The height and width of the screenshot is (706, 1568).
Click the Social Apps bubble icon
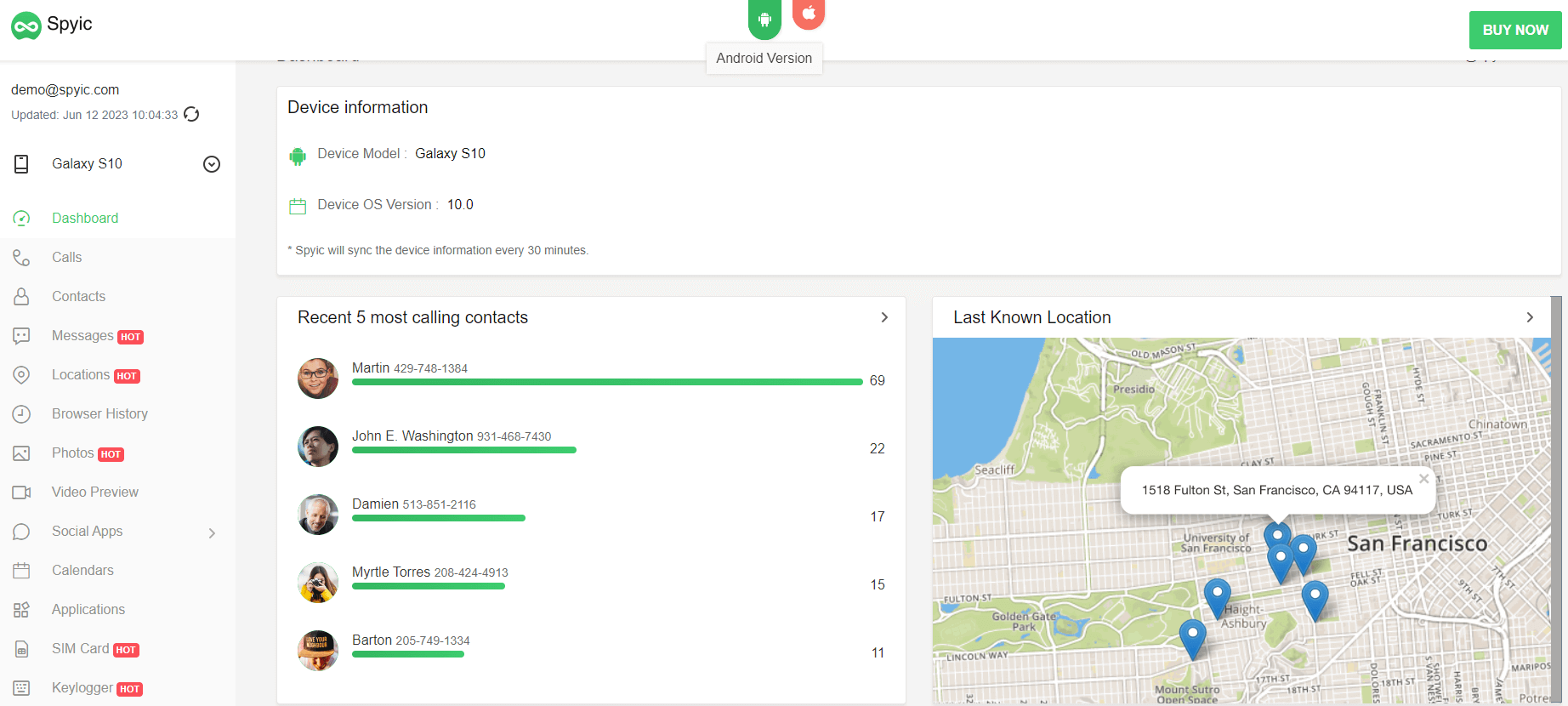coord(21,532)
